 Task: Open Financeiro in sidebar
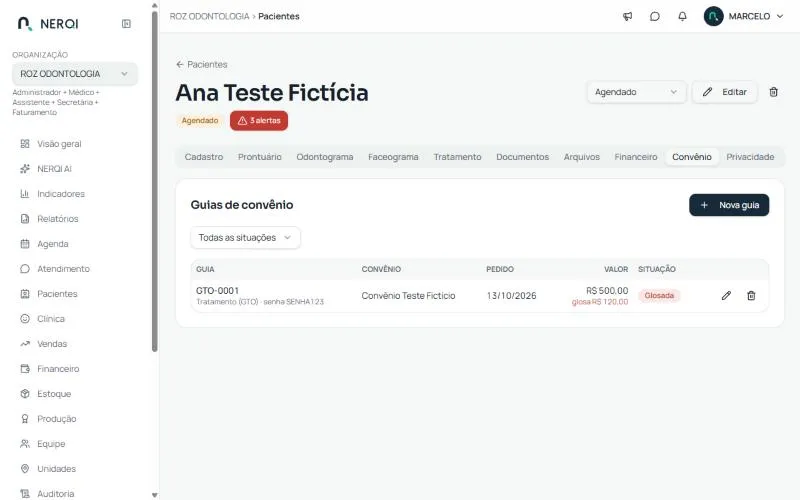(x=49, y=369)
